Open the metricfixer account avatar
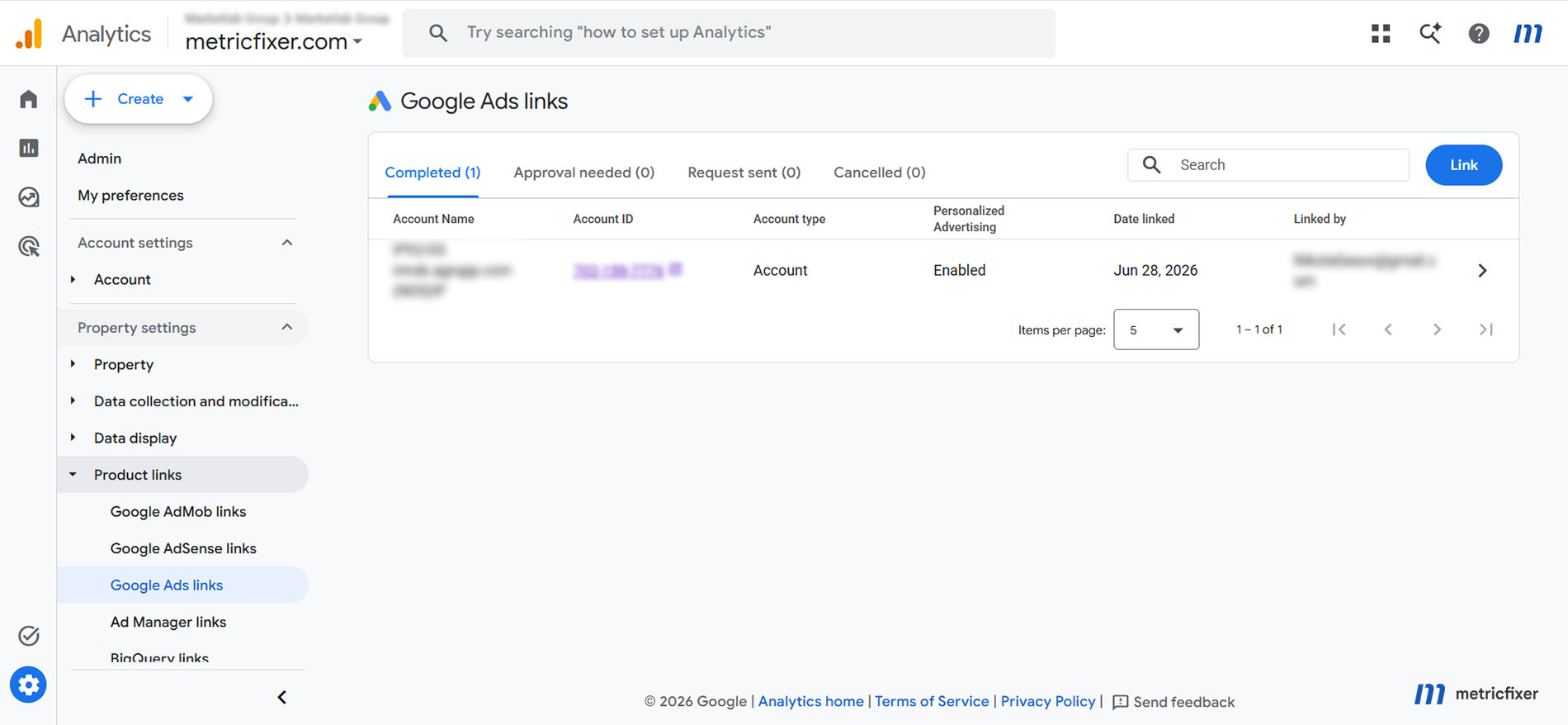 click(1528, 33)
